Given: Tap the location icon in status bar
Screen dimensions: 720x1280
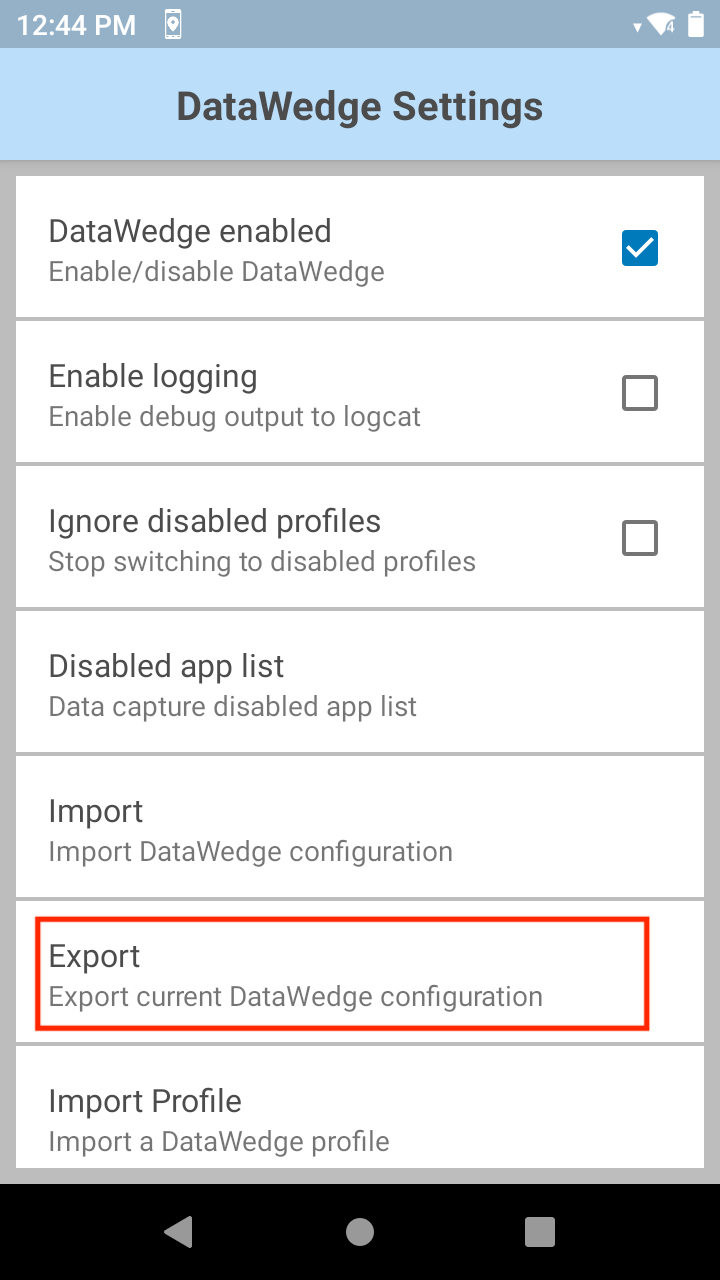Looking at the screenshot, I should pos(173,25).
